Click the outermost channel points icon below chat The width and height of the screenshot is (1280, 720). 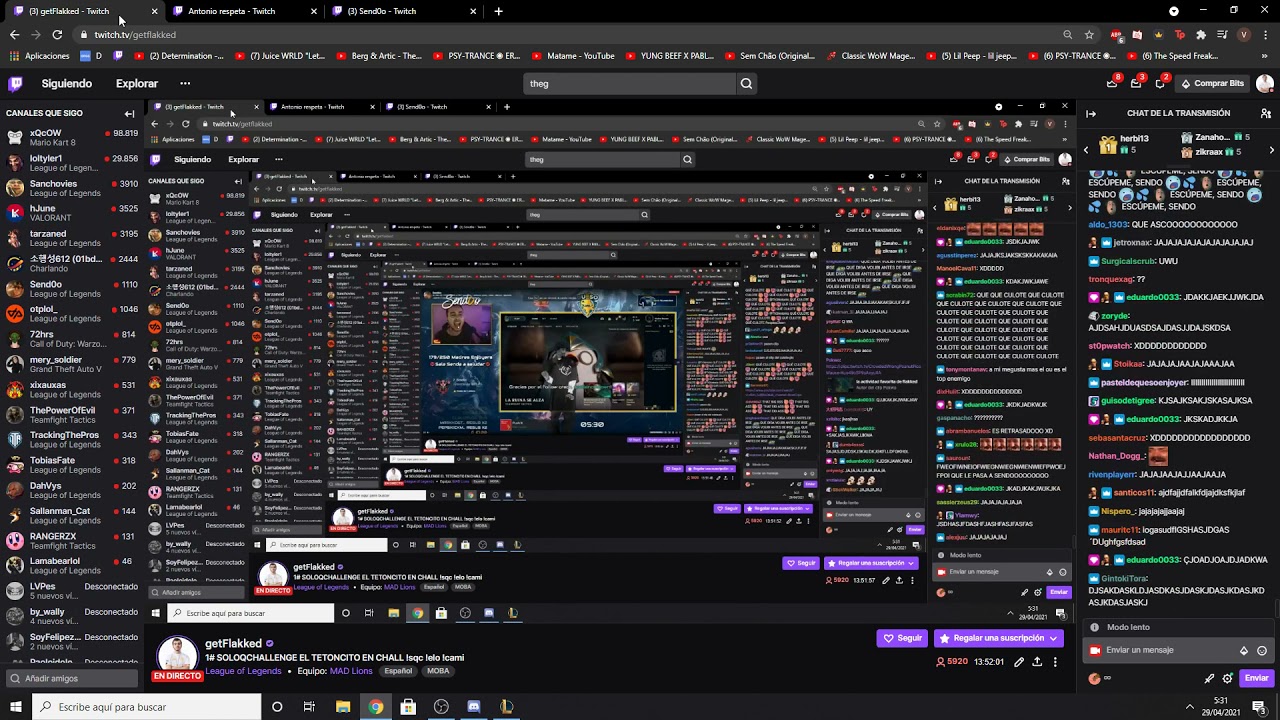(x=1095, y=678)
